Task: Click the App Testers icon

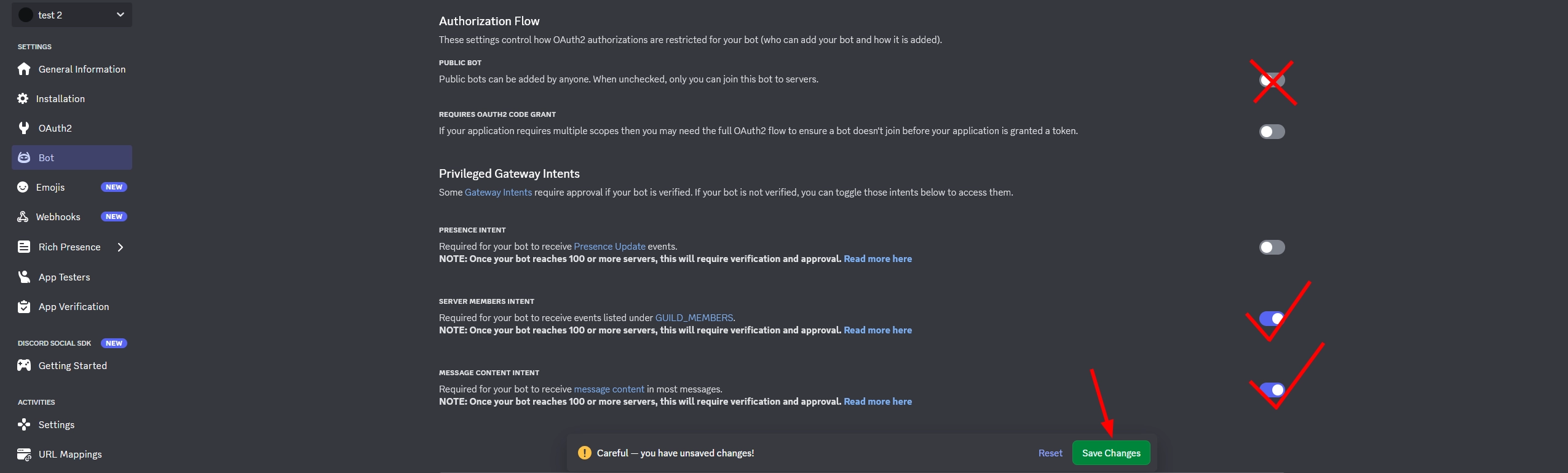Action: [24, 277]
